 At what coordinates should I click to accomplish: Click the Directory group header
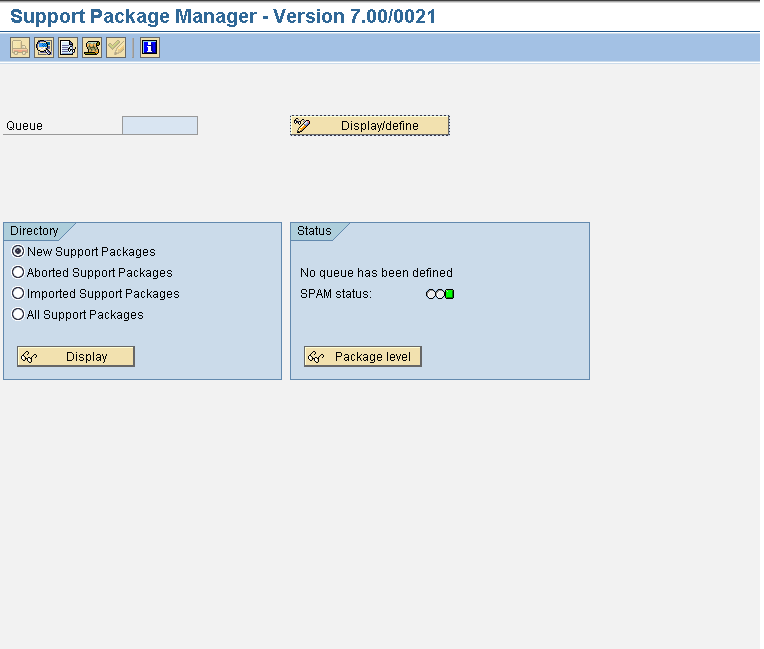click(34, 231)
